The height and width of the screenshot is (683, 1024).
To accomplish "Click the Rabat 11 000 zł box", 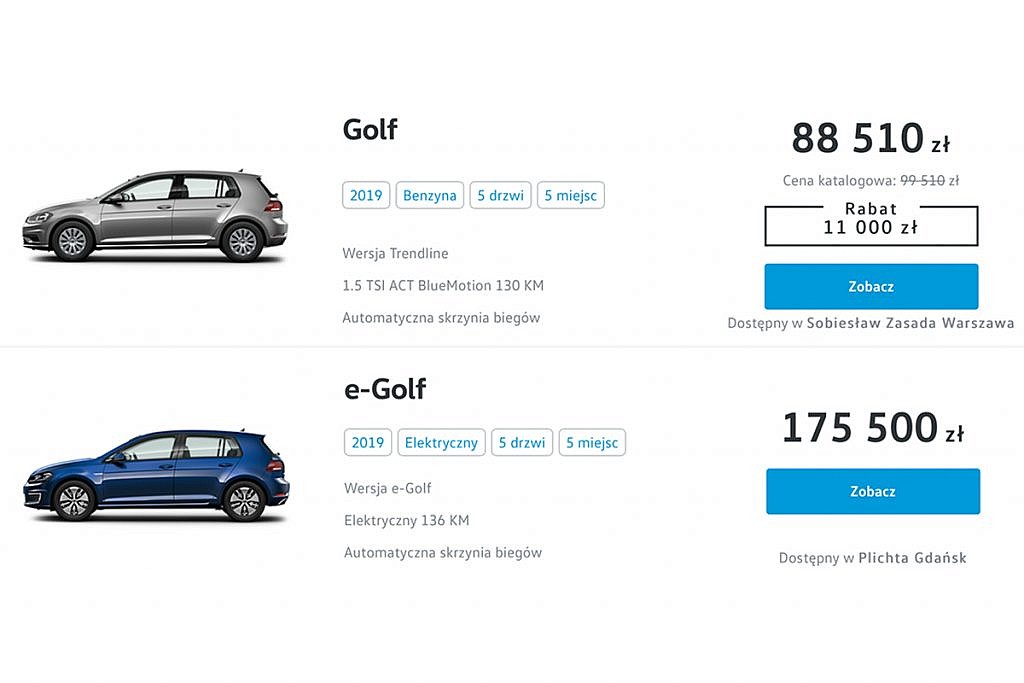I will pyautogui.click(x=871, y=223).
